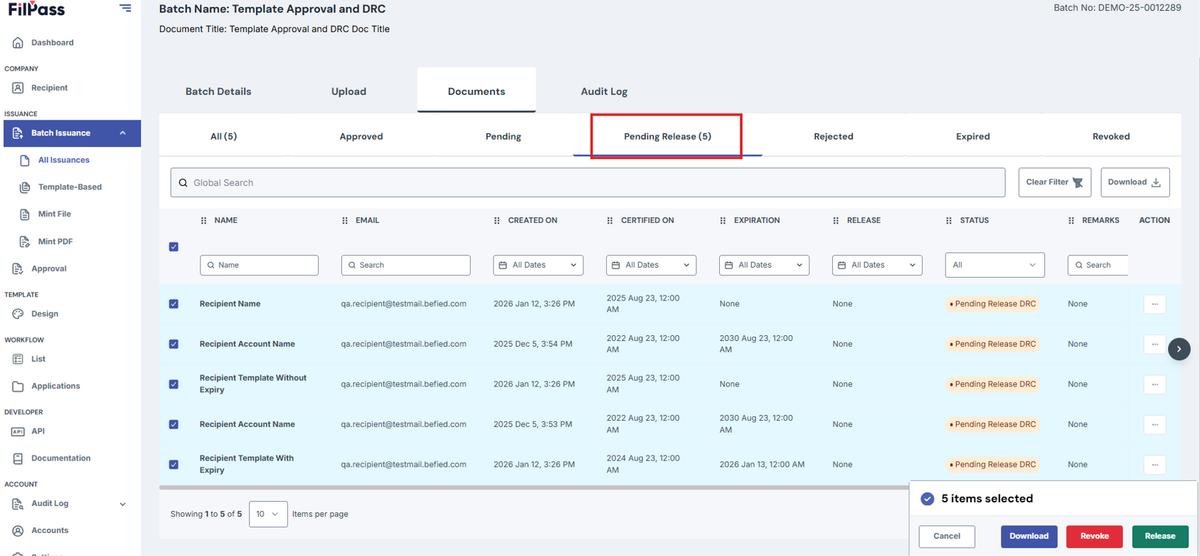Show Revoked documents tab
The image size is (1200, 556).
pos(1111,136)
